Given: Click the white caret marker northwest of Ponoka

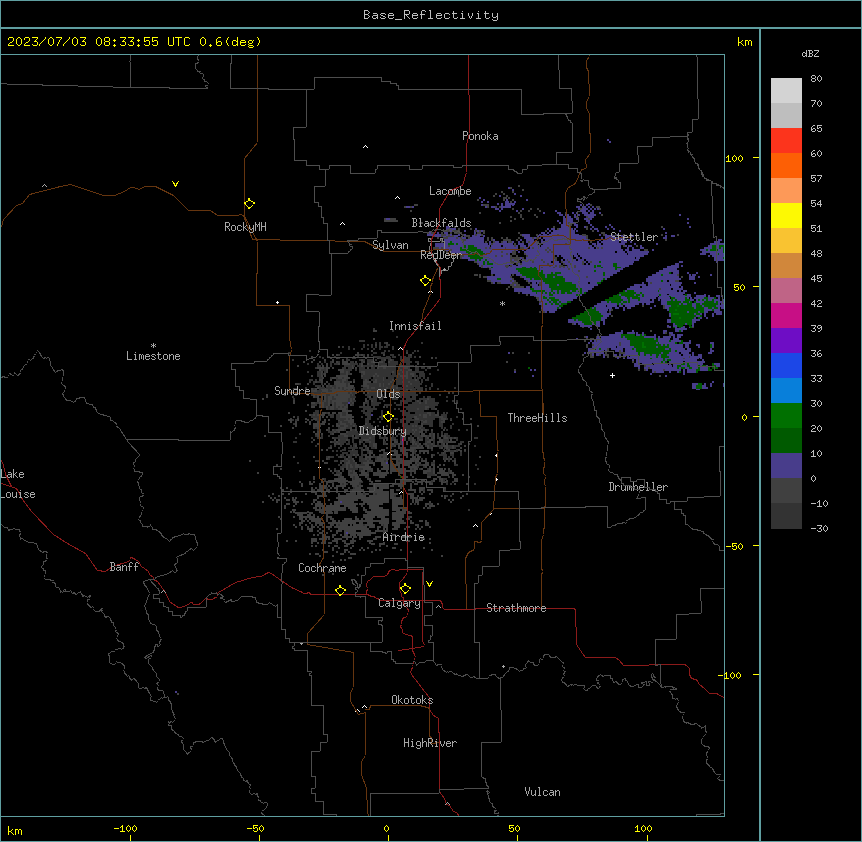Looking at the screenshot, I should click(365, 147).
